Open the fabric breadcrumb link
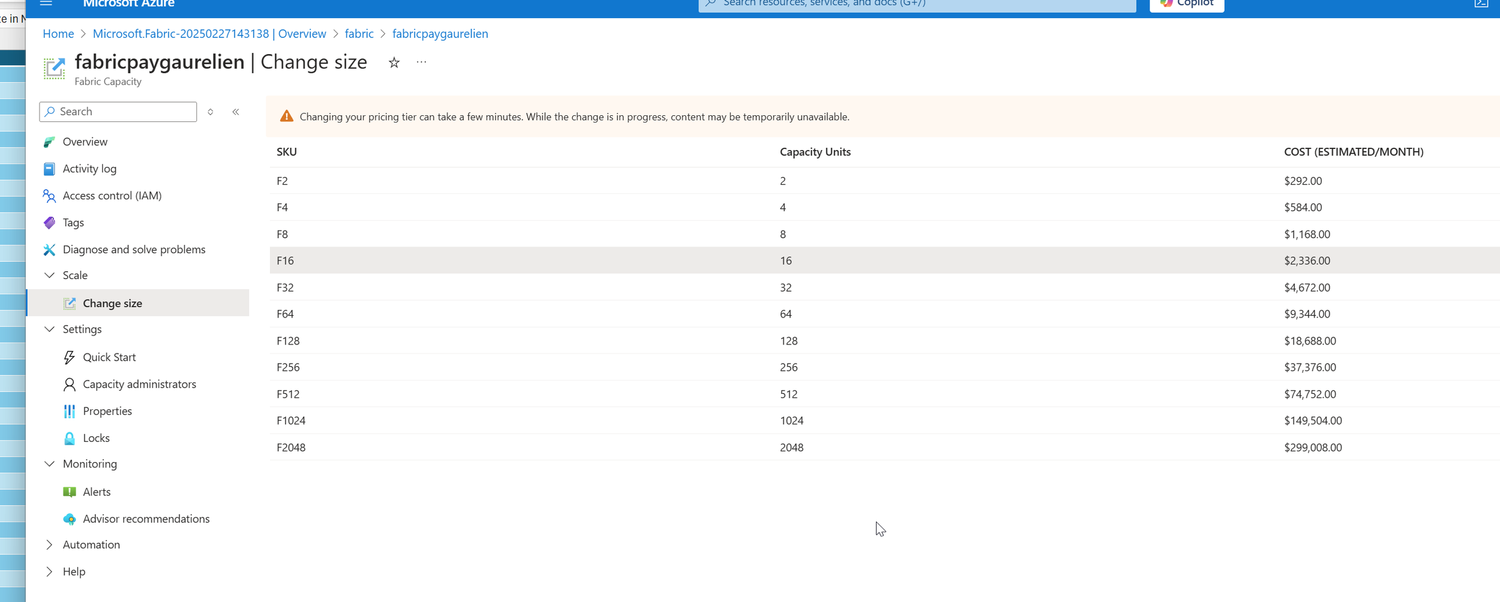This screenshot has width=1500, height=602. [359, 33]
